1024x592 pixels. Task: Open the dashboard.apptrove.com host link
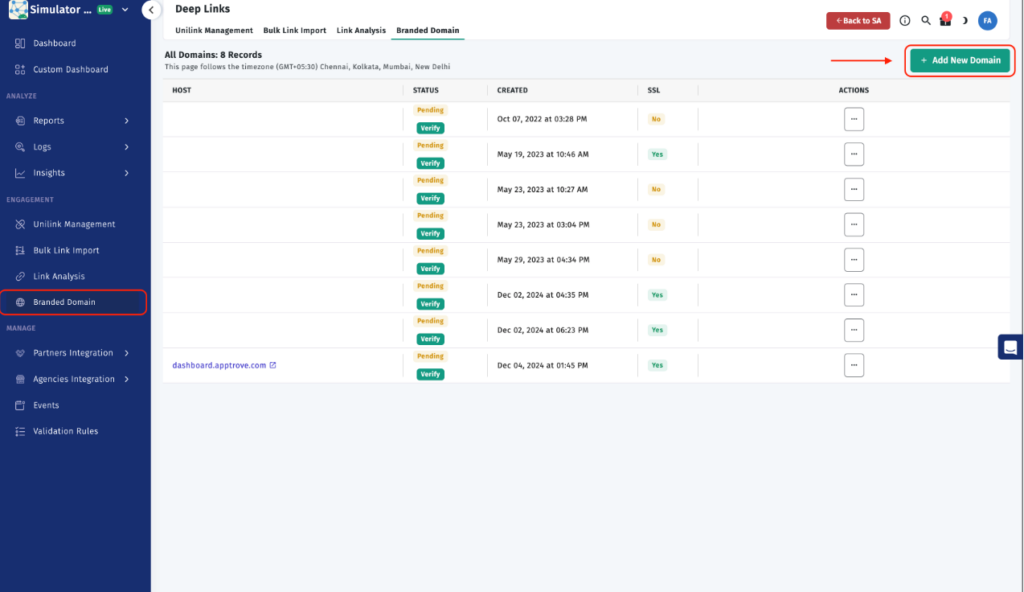(x=219, y=365)
